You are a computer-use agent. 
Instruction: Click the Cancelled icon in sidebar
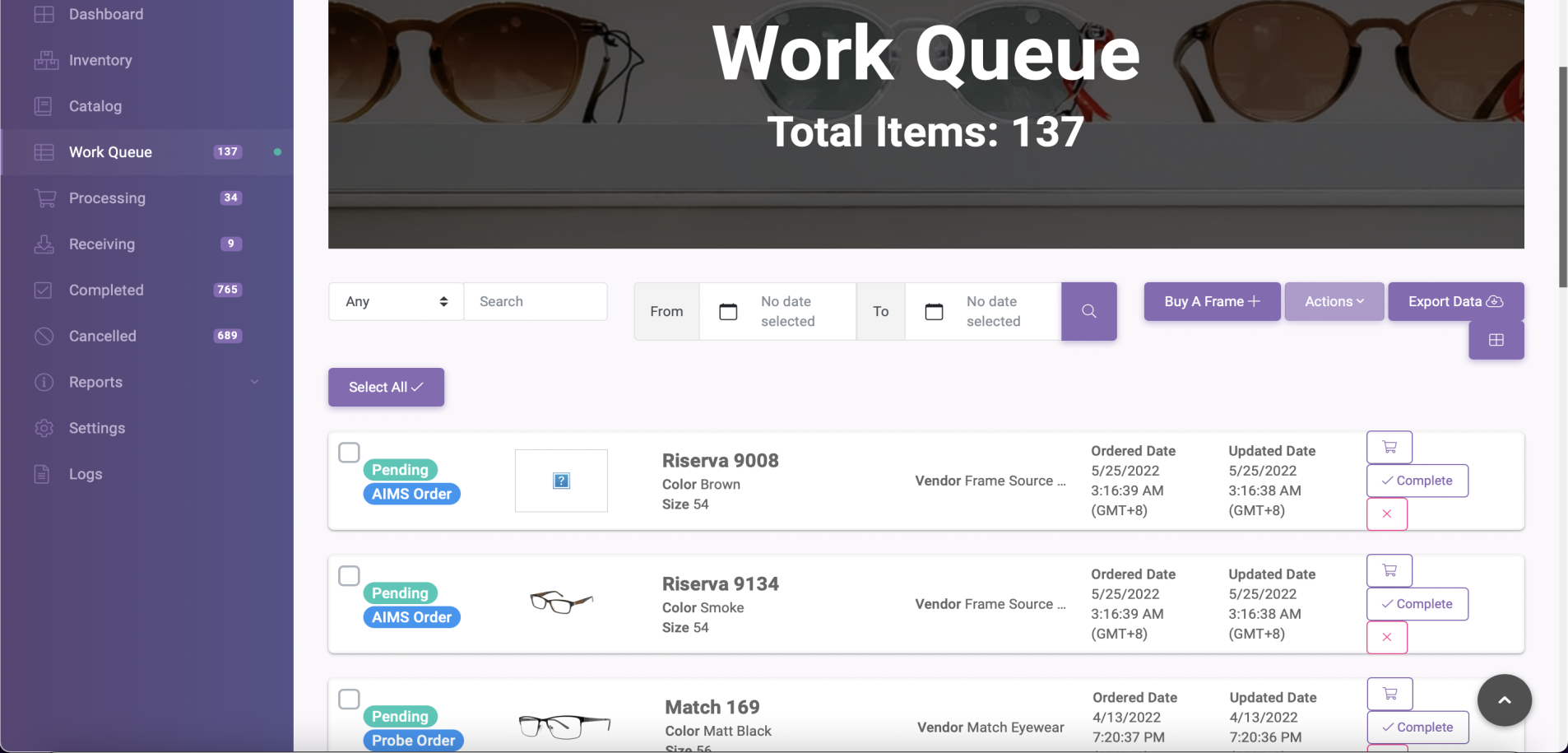[44, 336]
